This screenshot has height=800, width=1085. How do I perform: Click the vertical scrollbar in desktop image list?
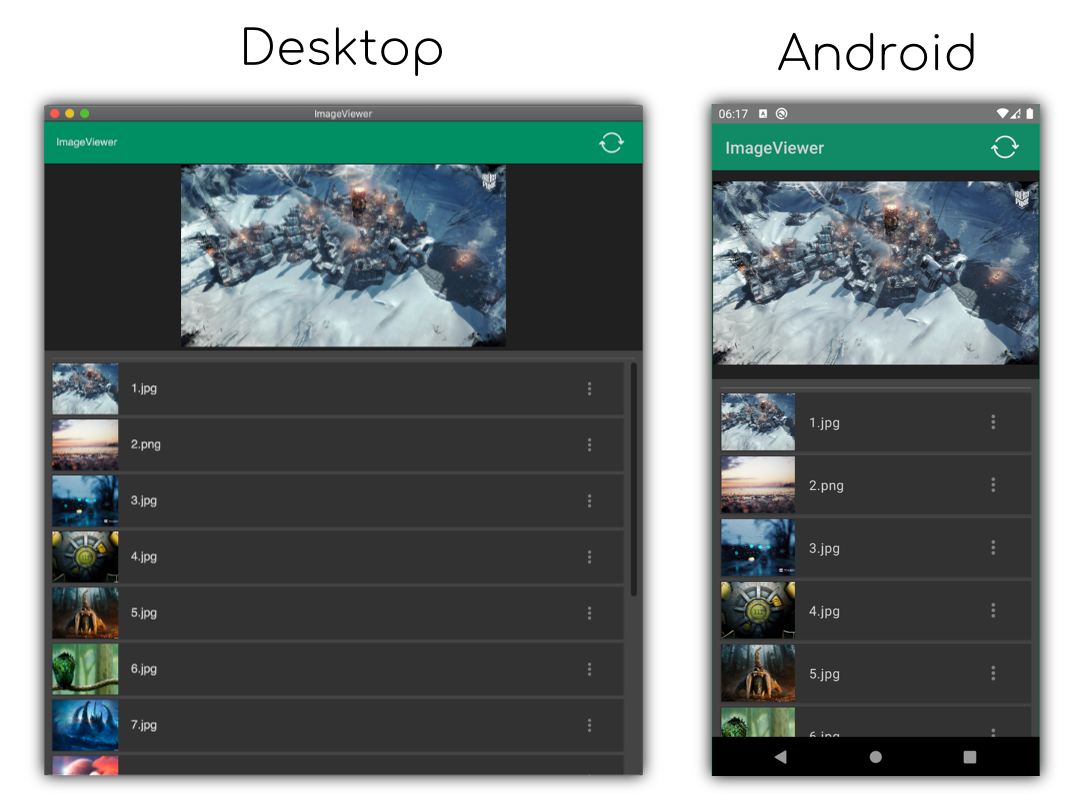pos(634,480)
